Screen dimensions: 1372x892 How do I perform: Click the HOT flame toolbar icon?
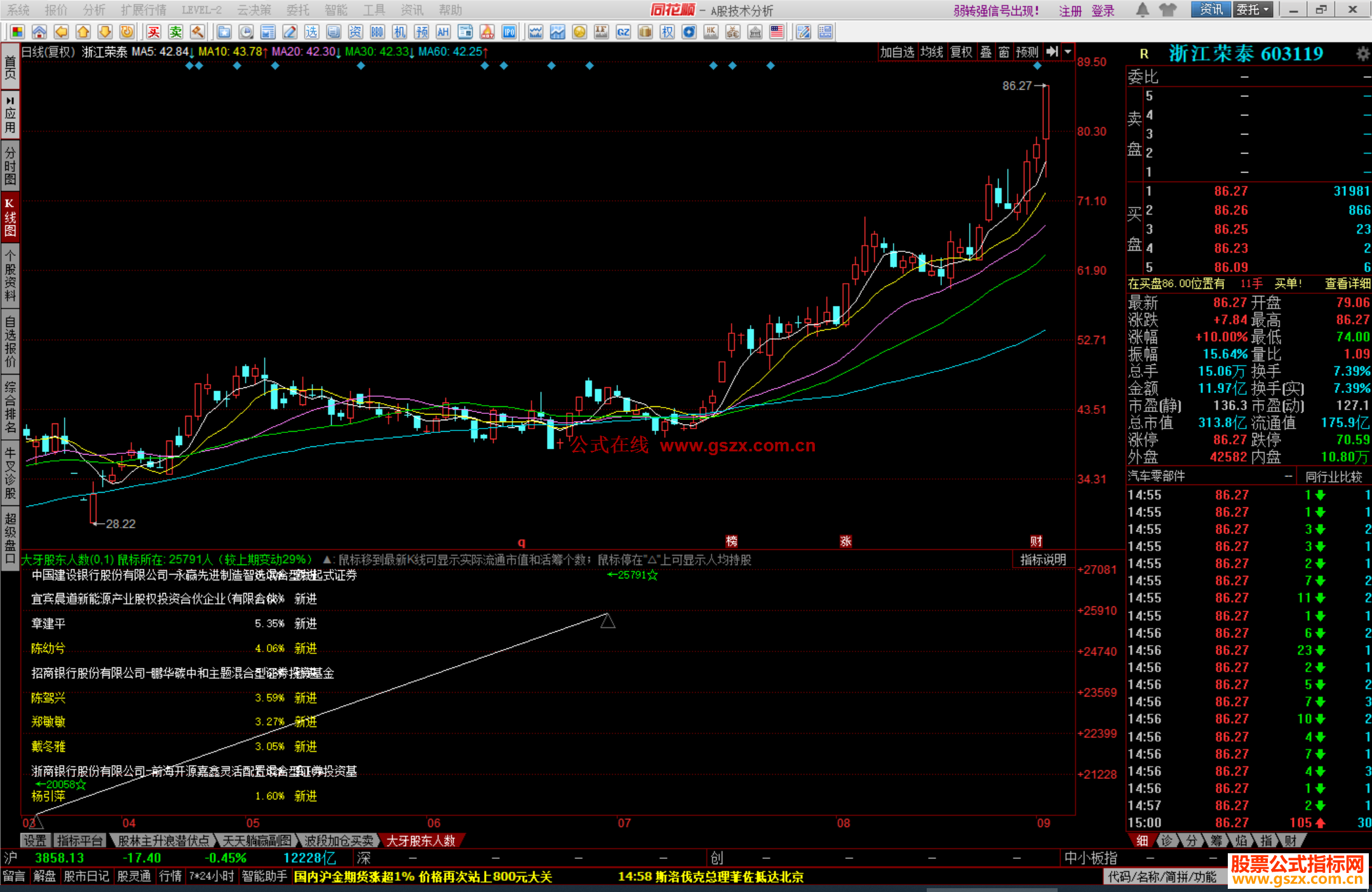(487, 32)
